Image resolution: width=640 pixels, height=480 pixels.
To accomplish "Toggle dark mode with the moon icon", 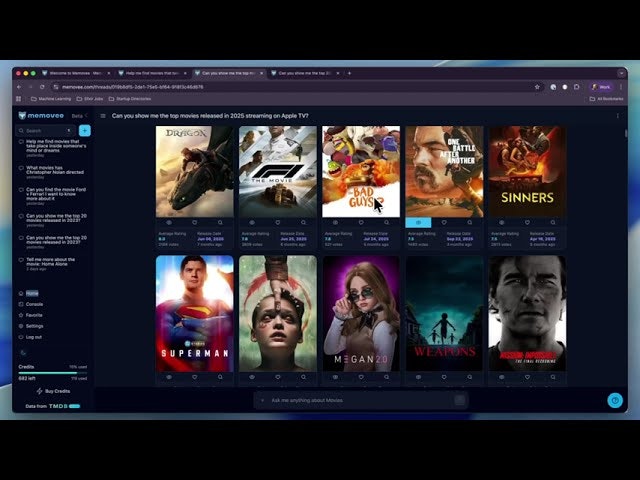I will [23, 353].
